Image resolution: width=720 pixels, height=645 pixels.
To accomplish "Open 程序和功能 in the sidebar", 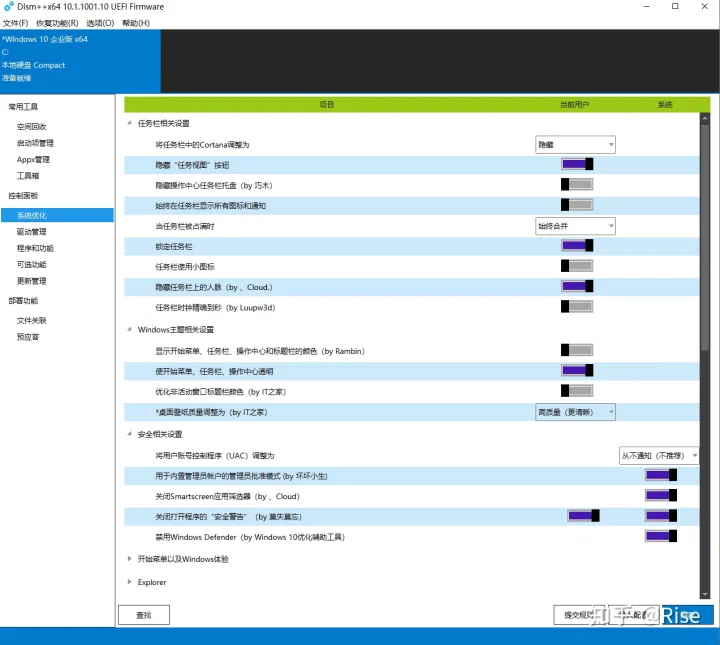I will coord(35,248).
